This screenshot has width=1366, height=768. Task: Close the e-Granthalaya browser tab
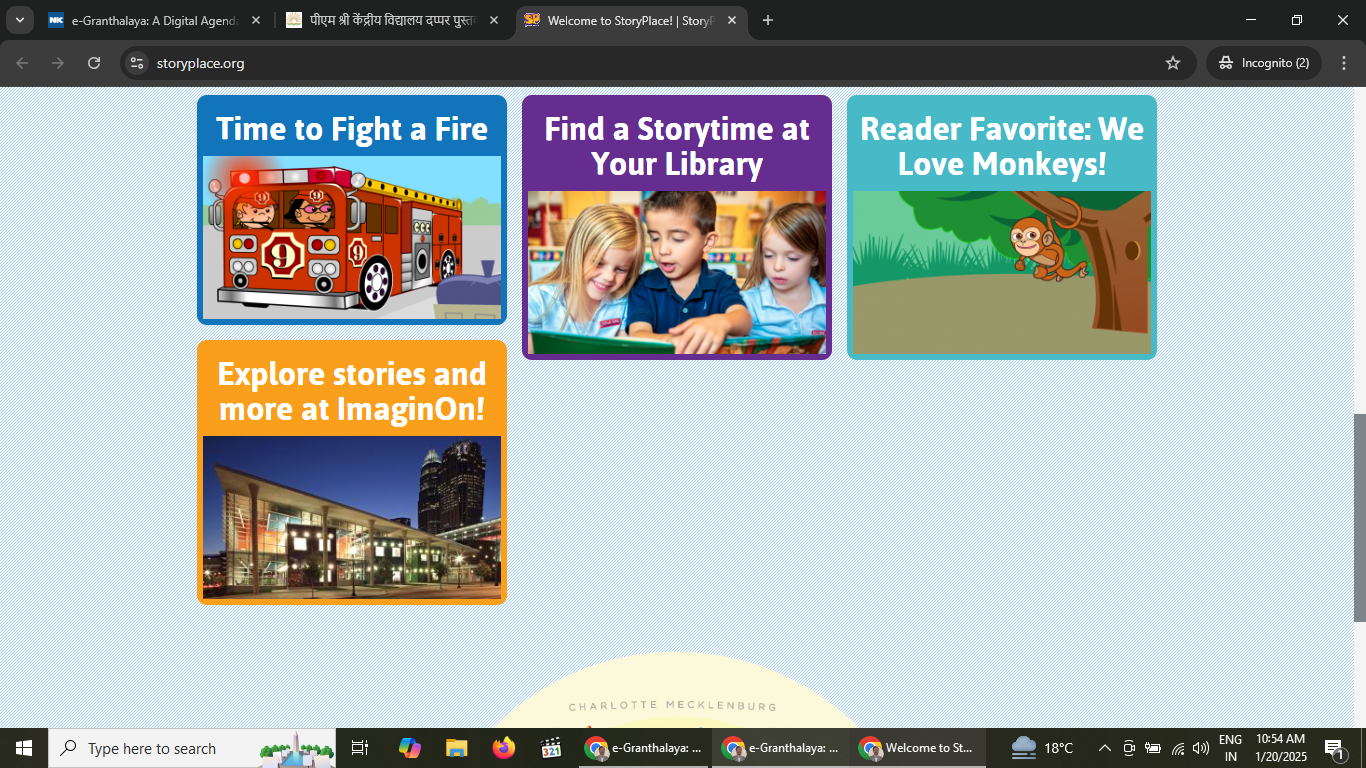(256, 20)
